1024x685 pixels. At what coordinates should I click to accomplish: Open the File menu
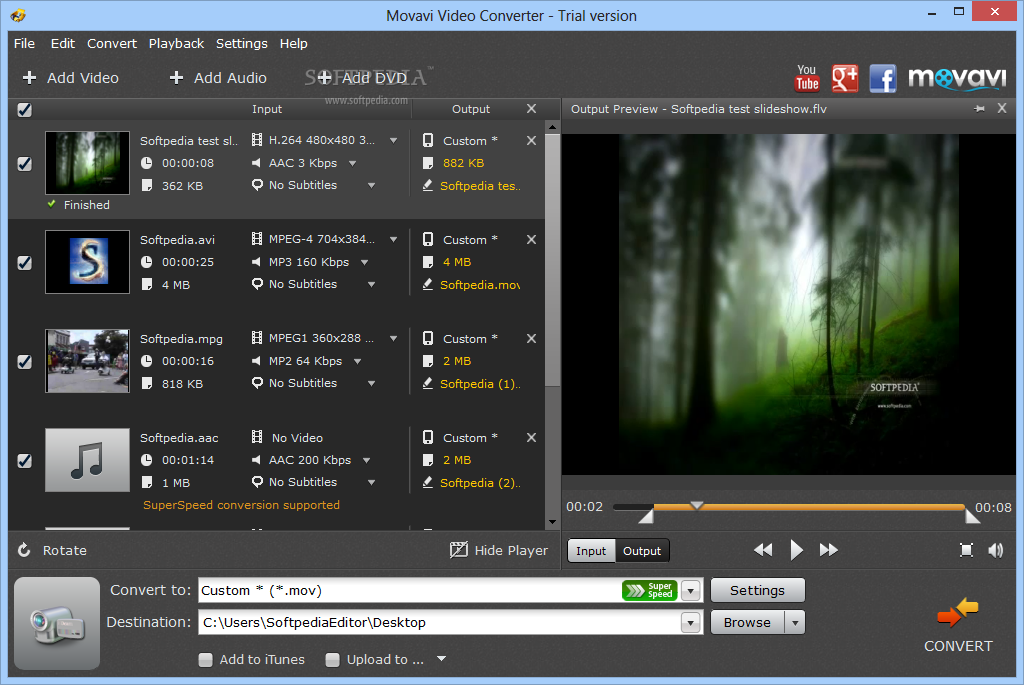pos(24,43)
